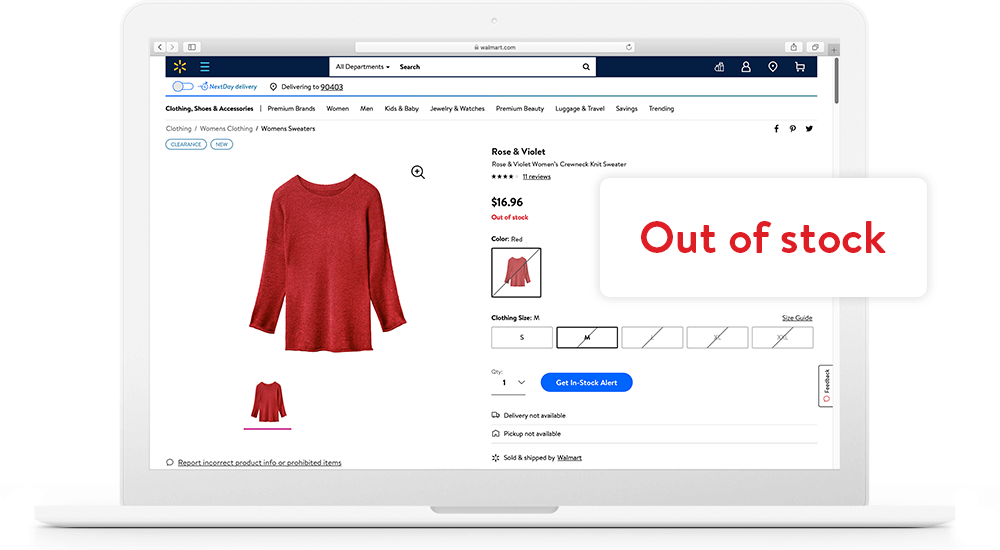This screenshot has height=550, width=1000.
Task: Share the product on Pinterest
Action: click(x=793, y=129)
